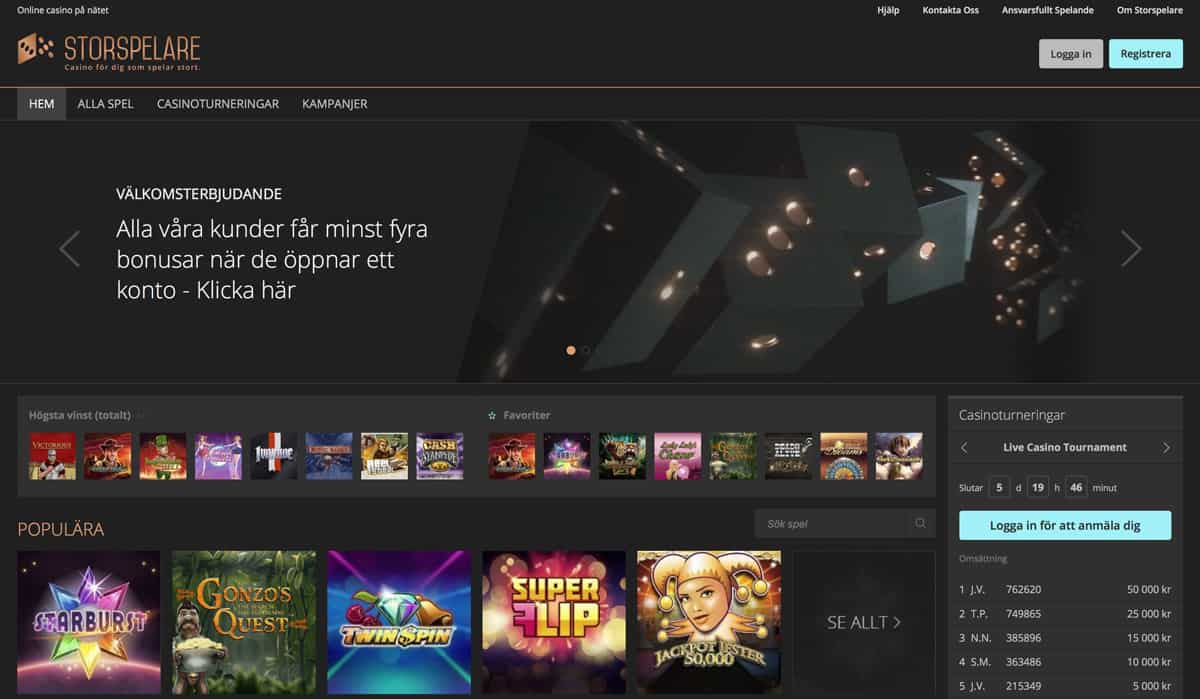Click the search magnifier icon
Screen dimensions: 1200x699
point(920,524)
